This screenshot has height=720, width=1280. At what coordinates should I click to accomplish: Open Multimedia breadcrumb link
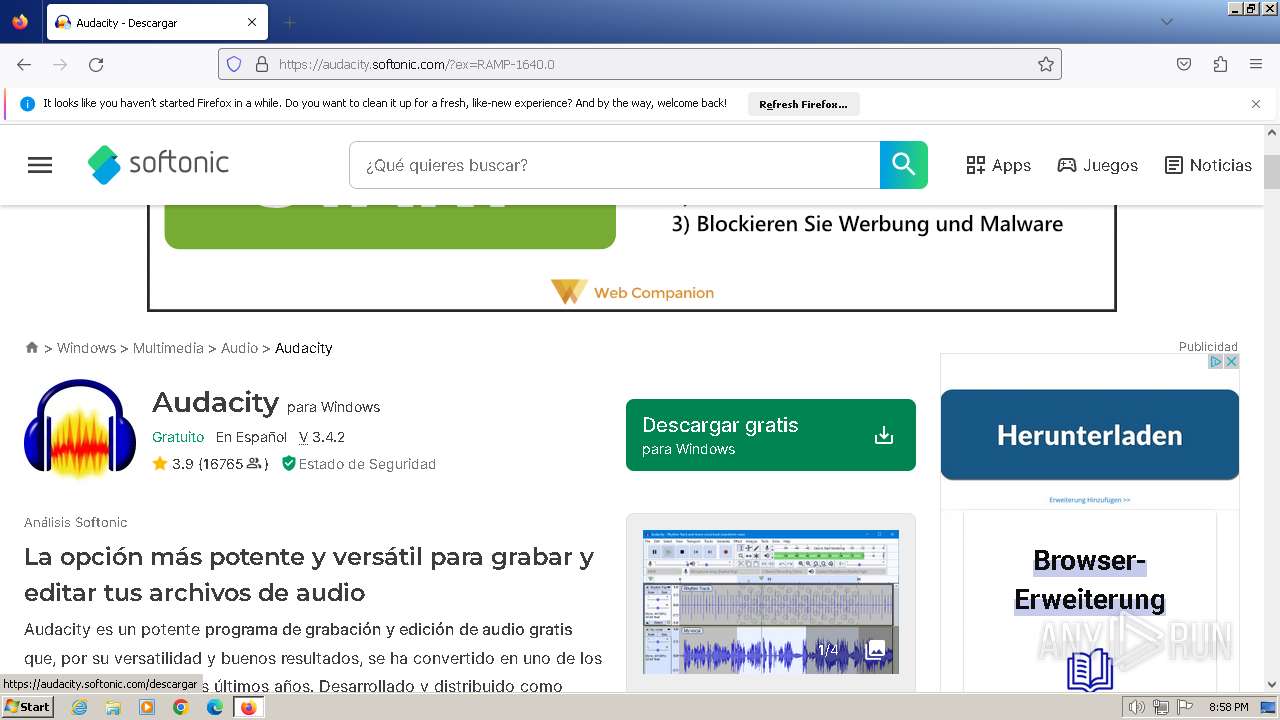168,348
